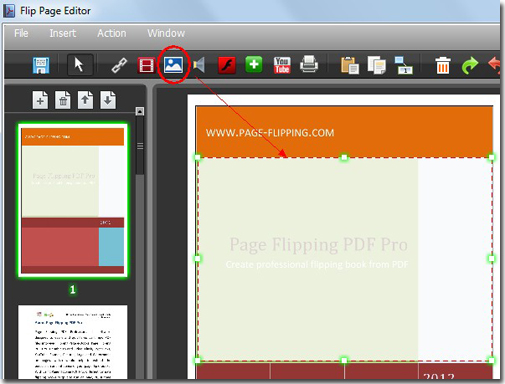Click the clipboard paste icon
The width and height of the screenshot is (505, 384).
(x=349, y=65)
